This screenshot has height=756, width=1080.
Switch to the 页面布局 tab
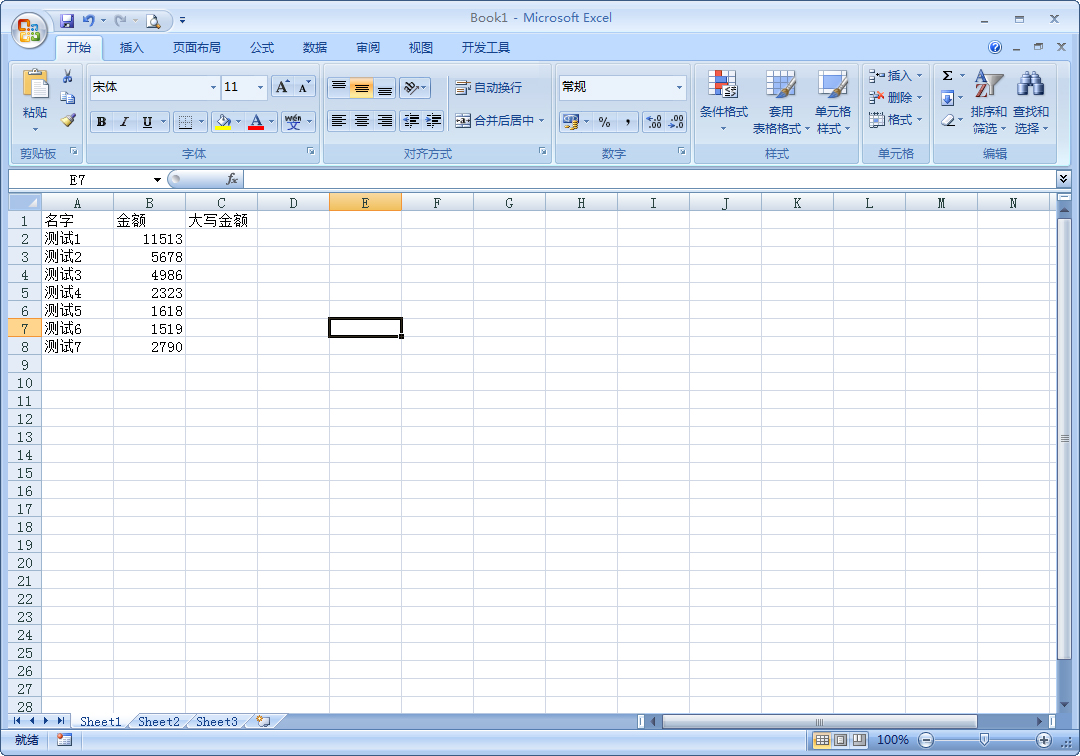click(196, 48)
